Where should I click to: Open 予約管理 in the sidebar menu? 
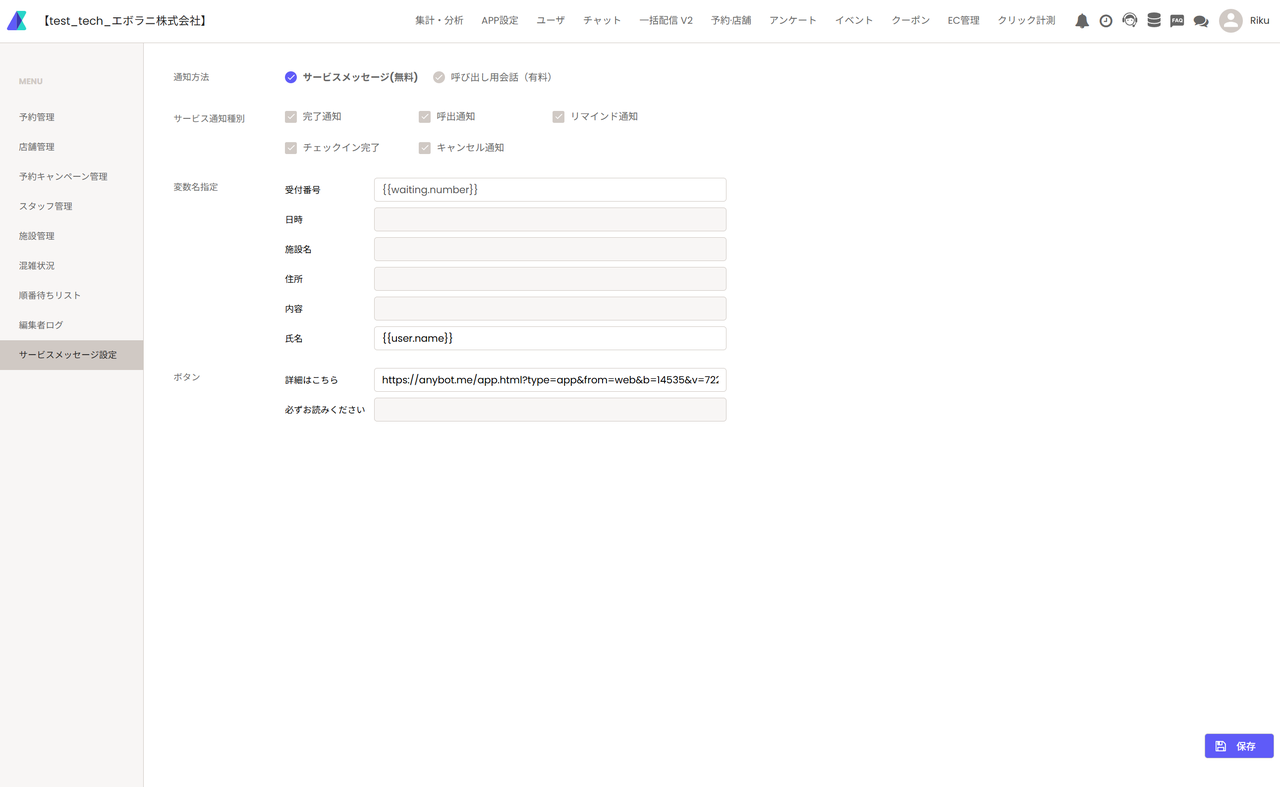click(37, 118)
